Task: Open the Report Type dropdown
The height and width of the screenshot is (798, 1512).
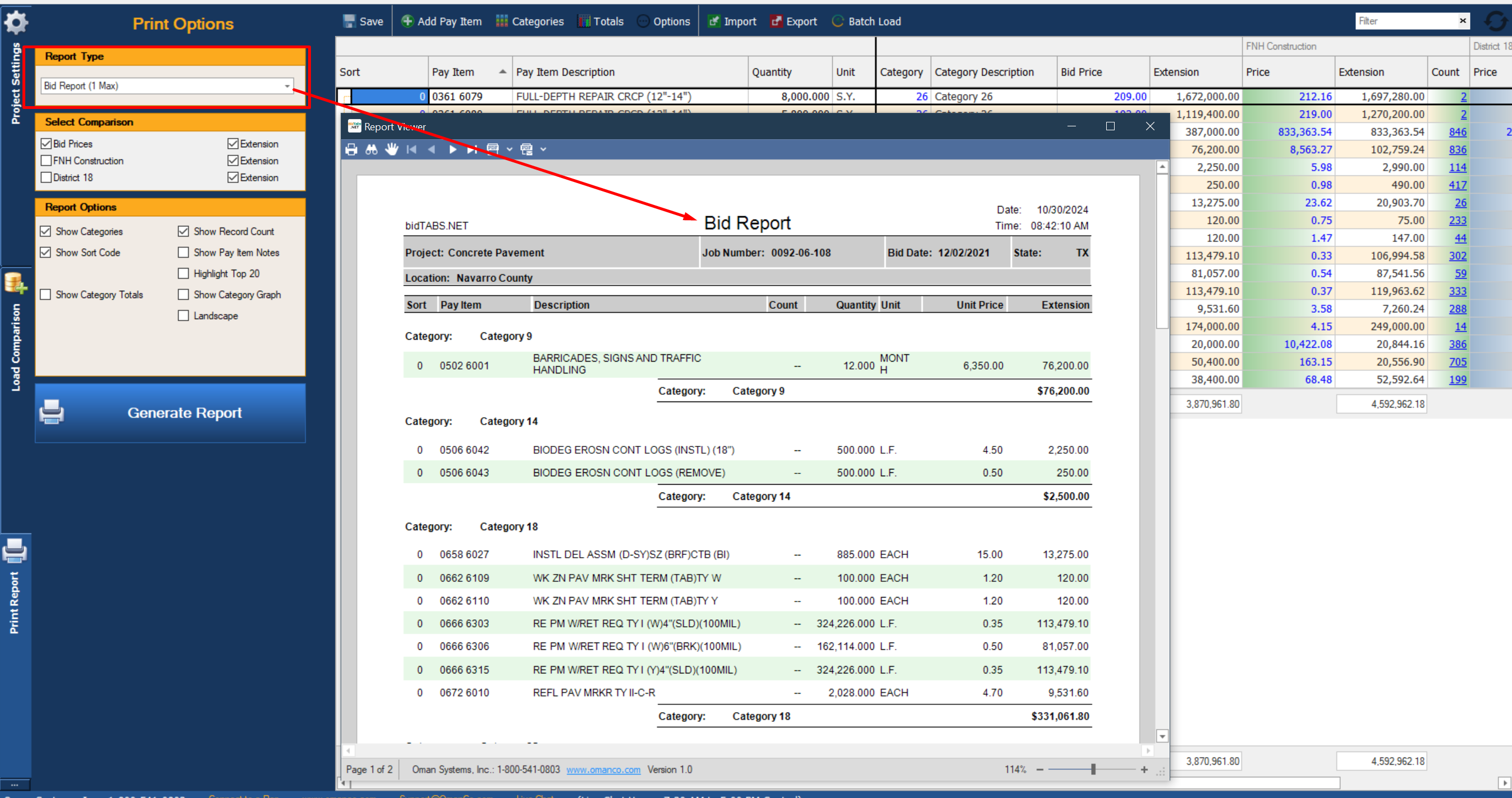Action: [x=286, y=86]
